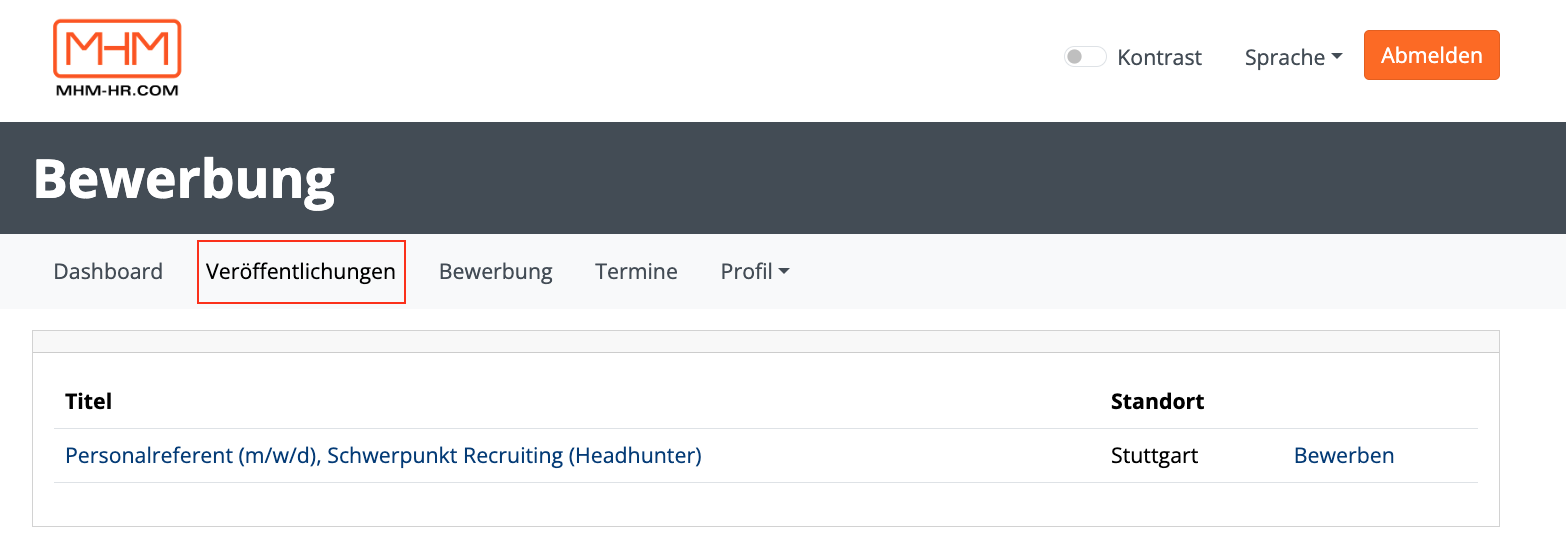Click the Sprache dropdown caret arrow
This screenshot has height=554, width=1566.
1336,58
